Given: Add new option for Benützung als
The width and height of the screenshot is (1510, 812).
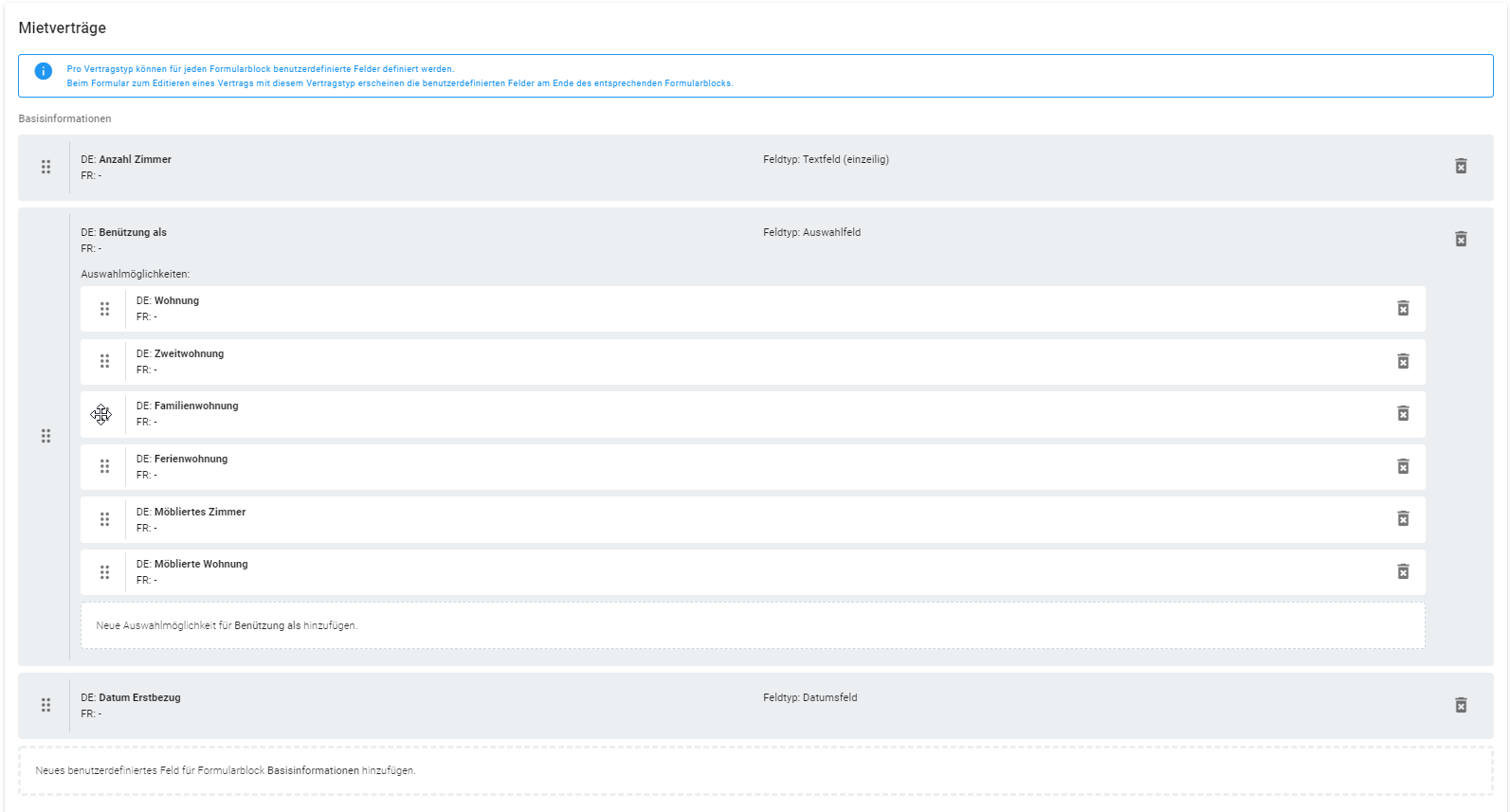Looking at the screenshot, I should click(x=752, y=625).
